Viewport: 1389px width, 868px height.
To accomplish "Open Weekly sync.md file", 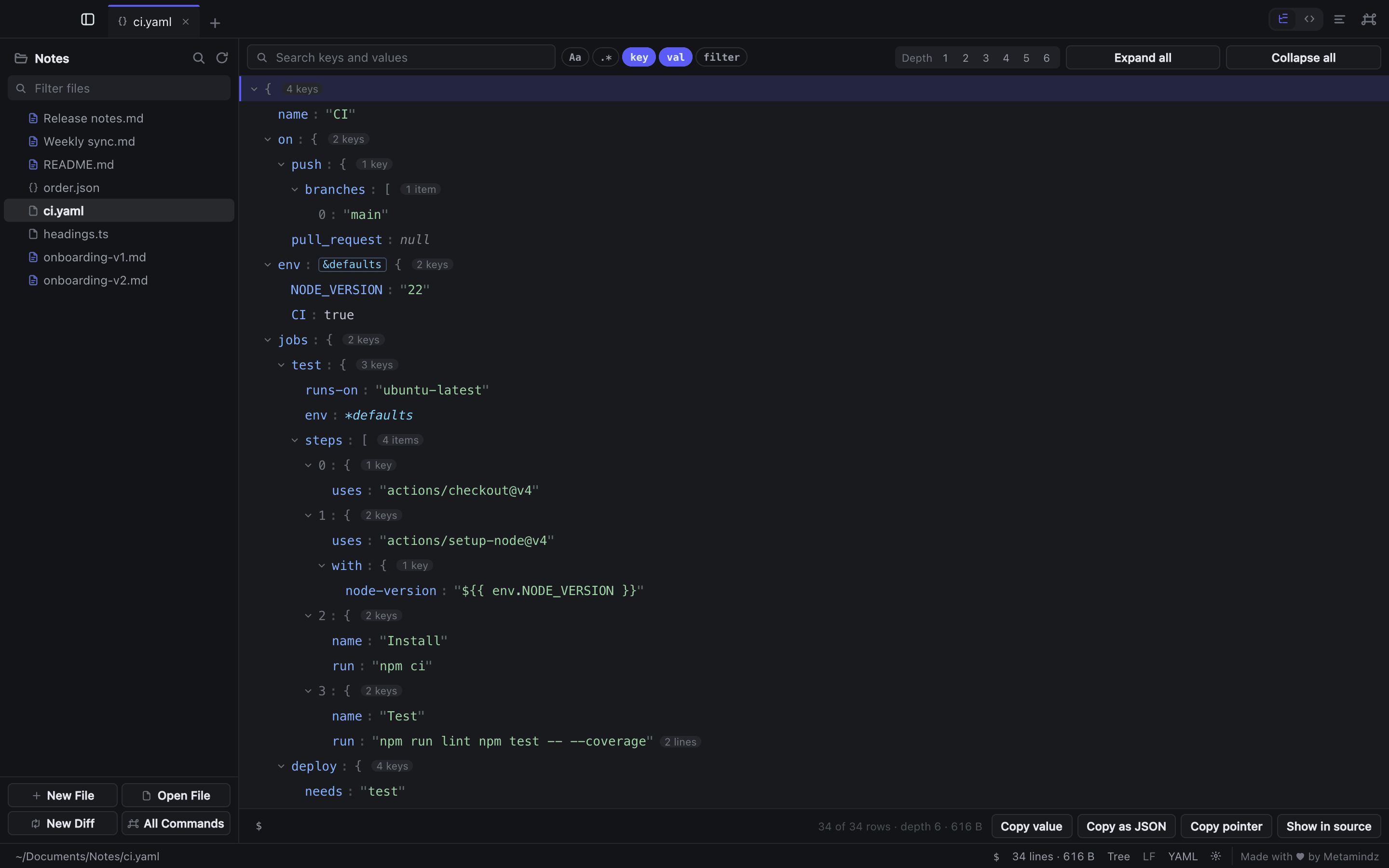I will (119, 141).
